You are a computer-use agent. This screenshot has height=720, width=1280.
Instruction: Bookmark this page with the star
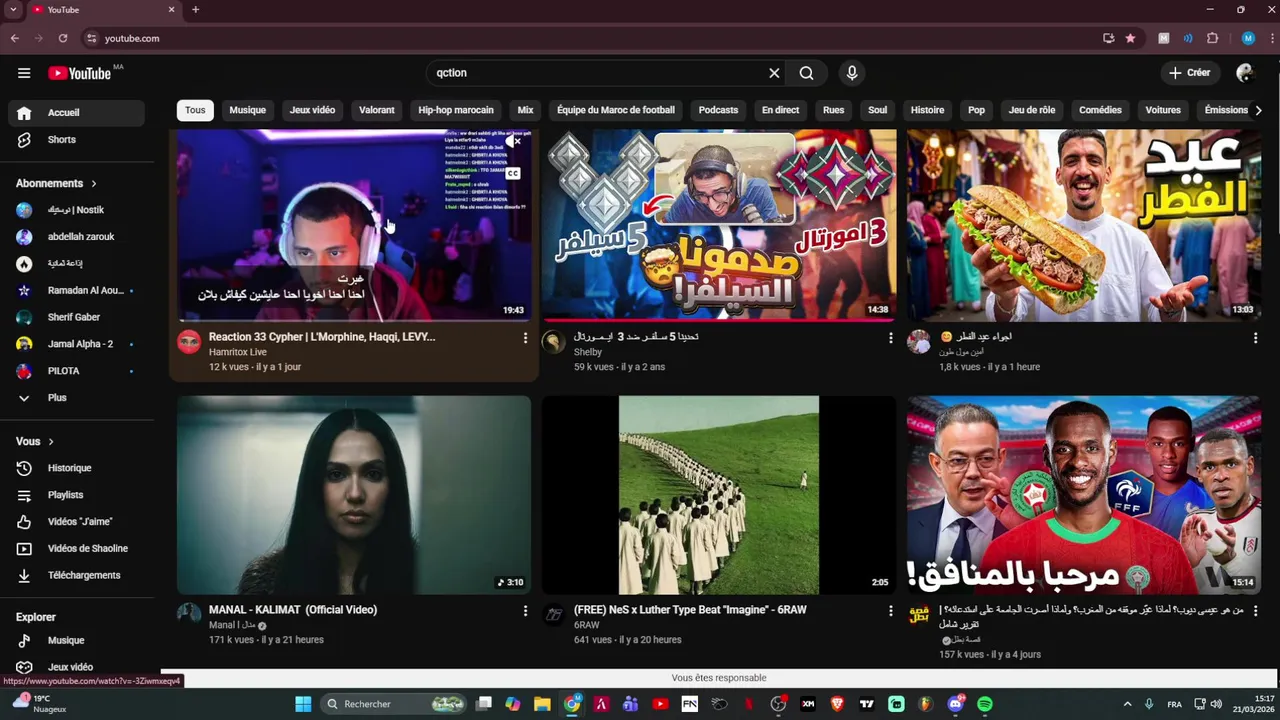coord(1130,38)
